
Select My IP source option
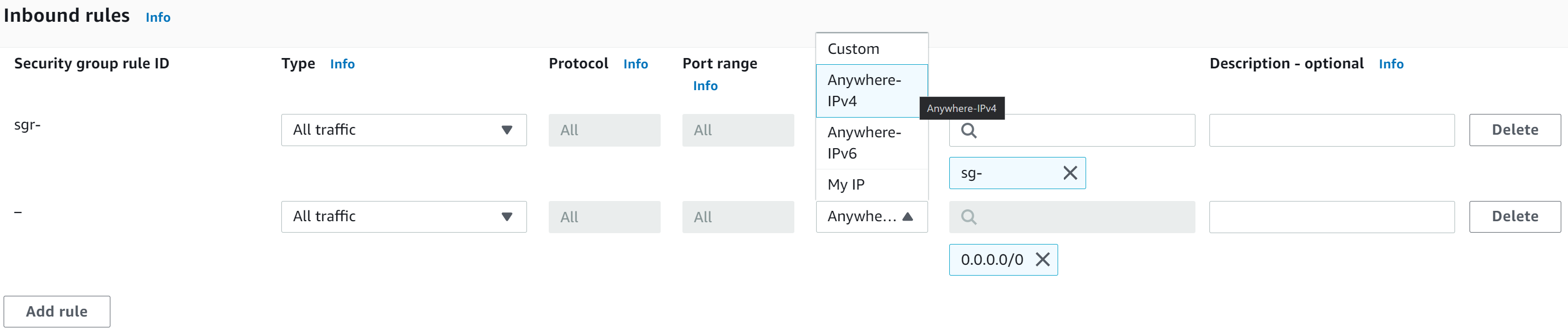click(846, 184)
